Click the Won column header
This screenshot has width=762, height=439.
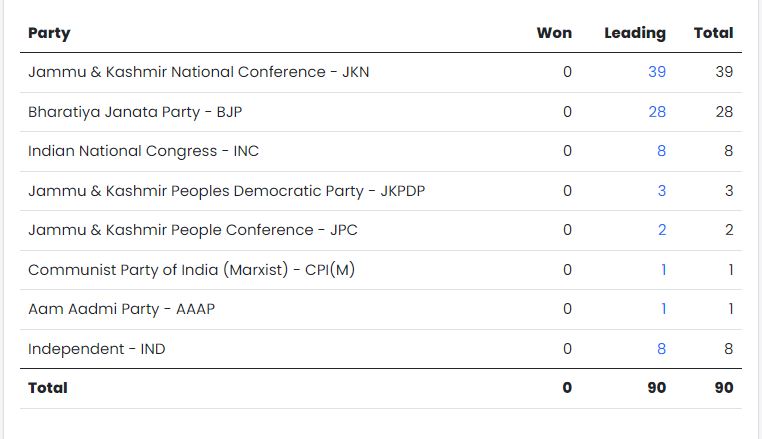(x=554, y=33)
